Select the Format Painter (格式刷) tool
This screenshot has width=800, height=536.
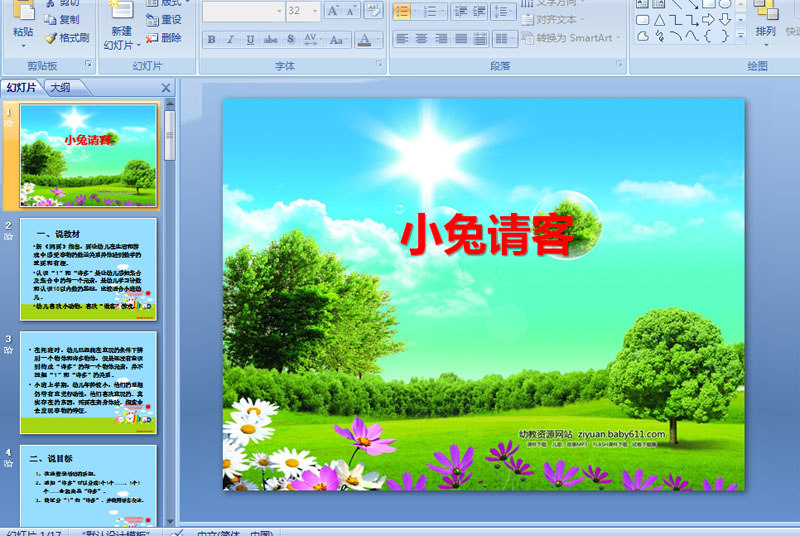click(x=67, y=38)
